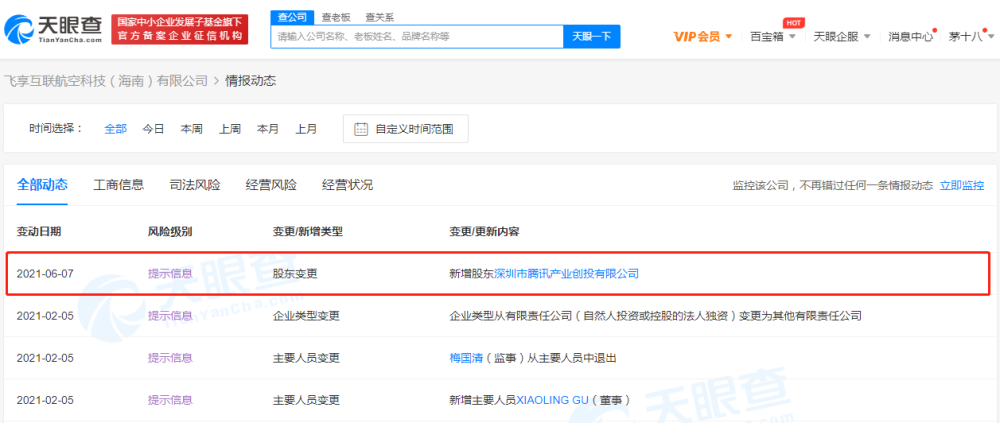
Task: Click the 天眼一下 search button
Action: [x=592, y=36]
